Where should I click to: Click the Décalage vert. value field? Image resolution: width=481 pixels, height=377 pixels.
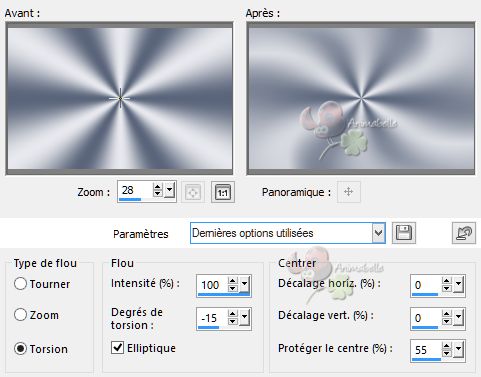pyautogui.click(x=427, y=318)
